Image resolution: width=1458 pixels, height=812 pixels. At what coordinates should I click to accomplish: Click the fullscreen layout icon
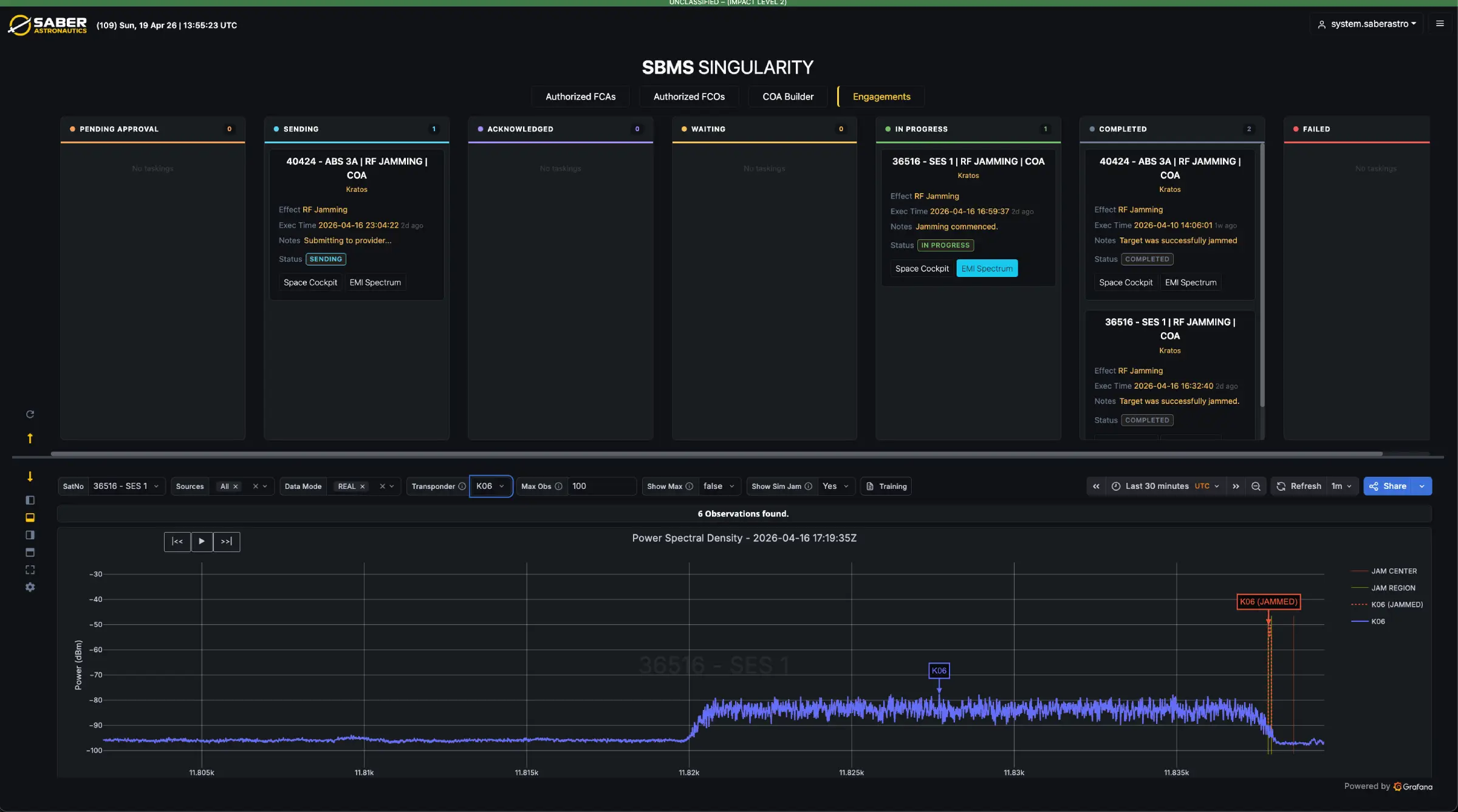click(x=30, y=570)
